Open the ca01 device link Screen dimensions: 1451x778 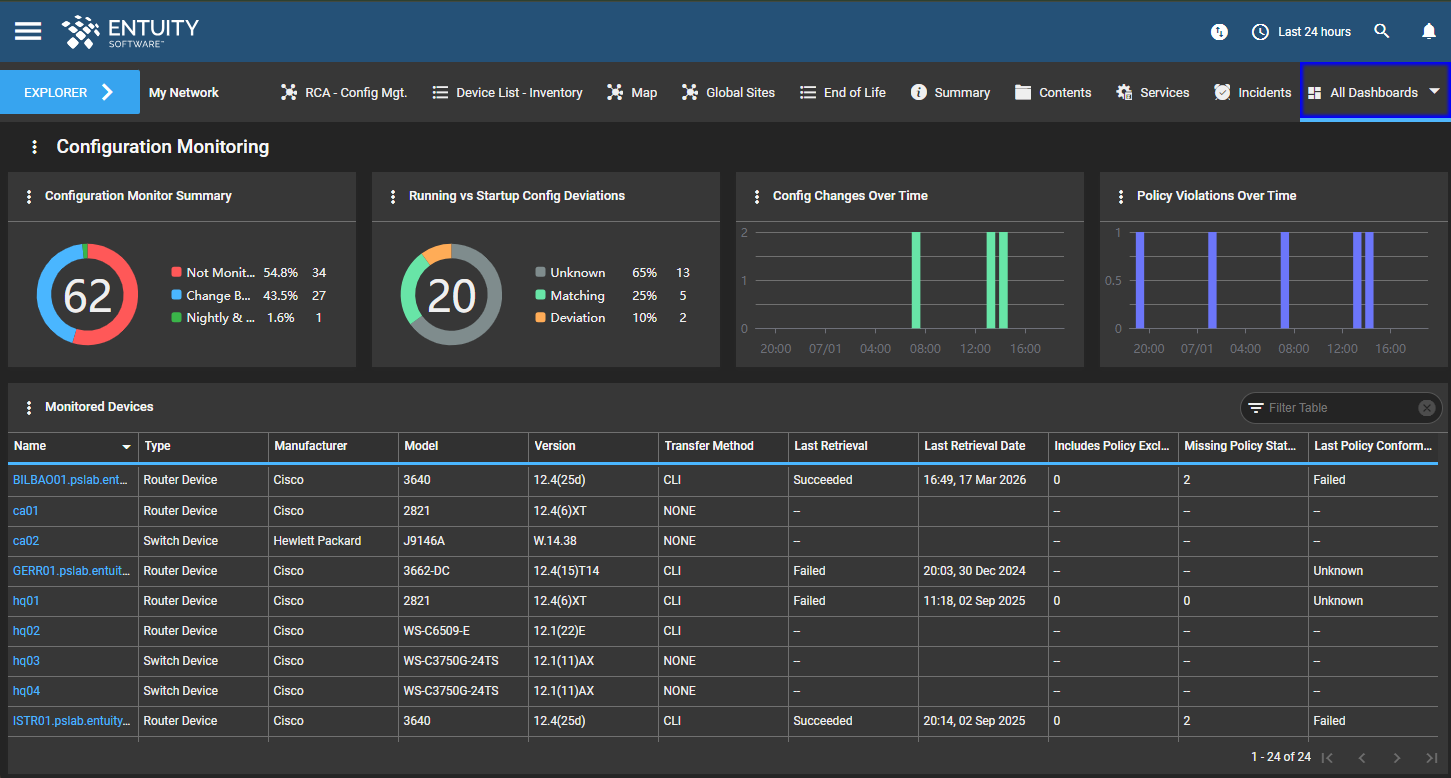tap(26, 511)
